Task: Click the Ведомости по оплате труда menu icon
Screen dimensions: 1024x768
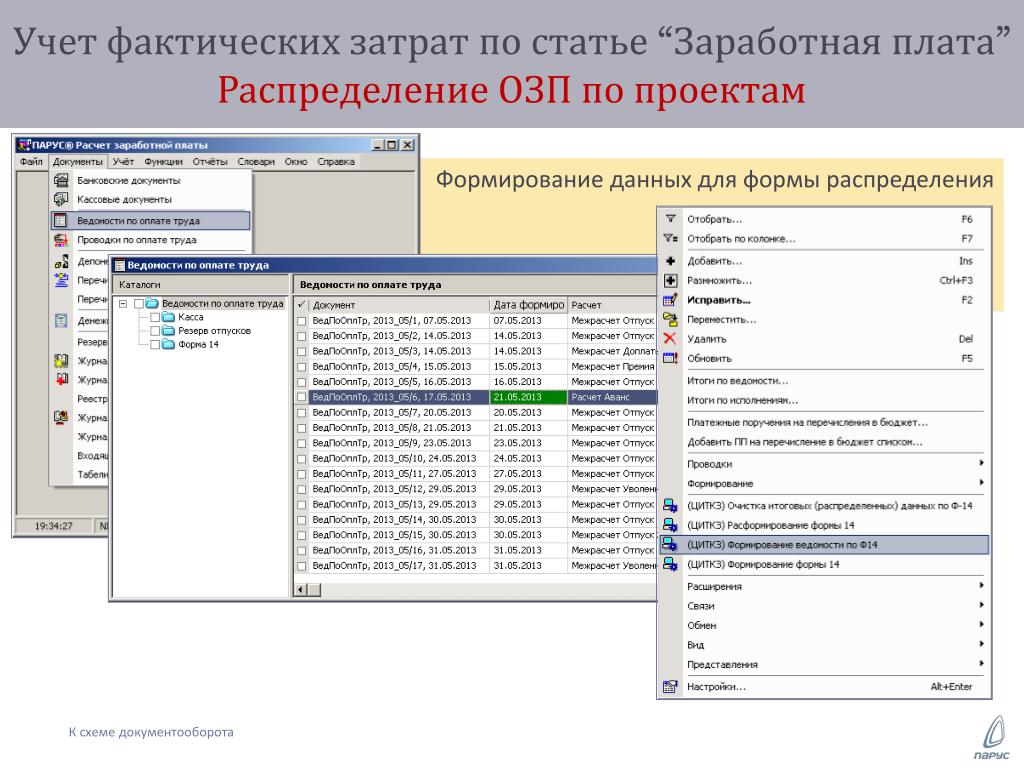Action: tap(61, 221)
